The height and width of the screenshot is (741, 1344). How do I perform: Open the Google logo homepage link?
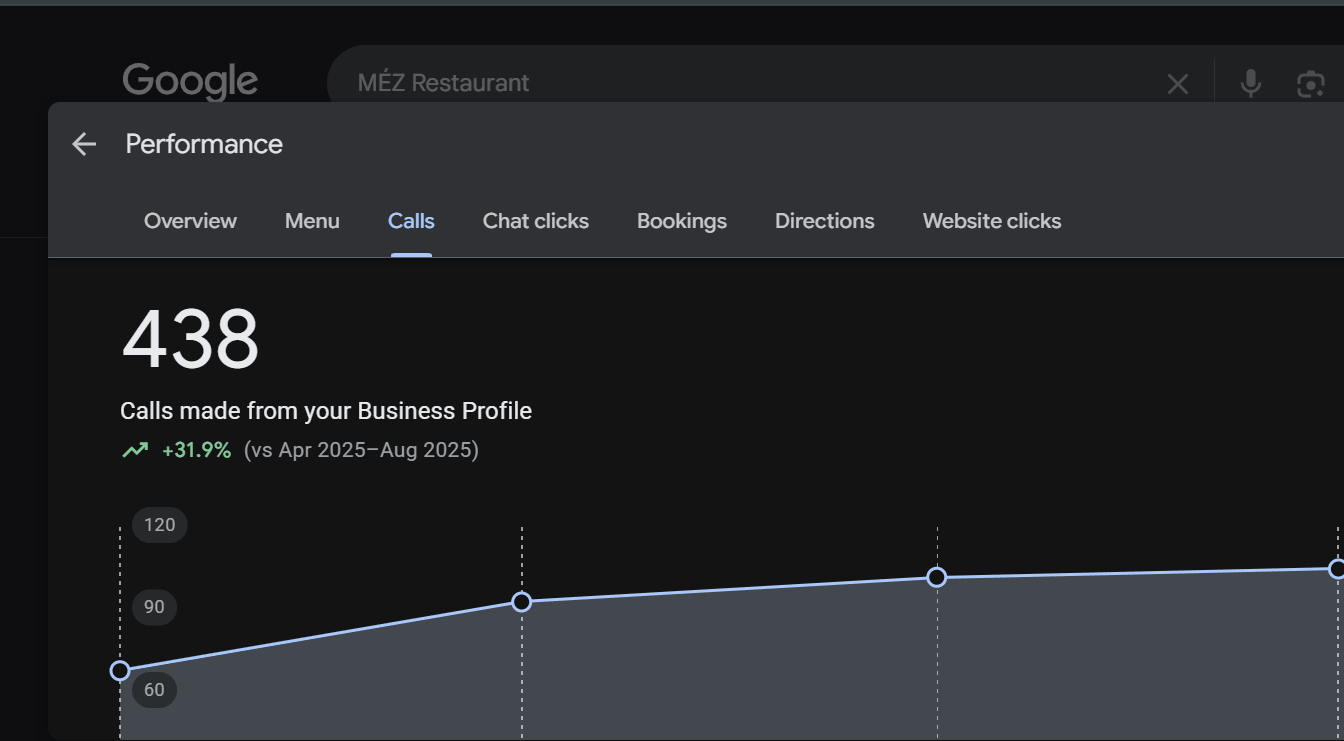tap(190, 82)
